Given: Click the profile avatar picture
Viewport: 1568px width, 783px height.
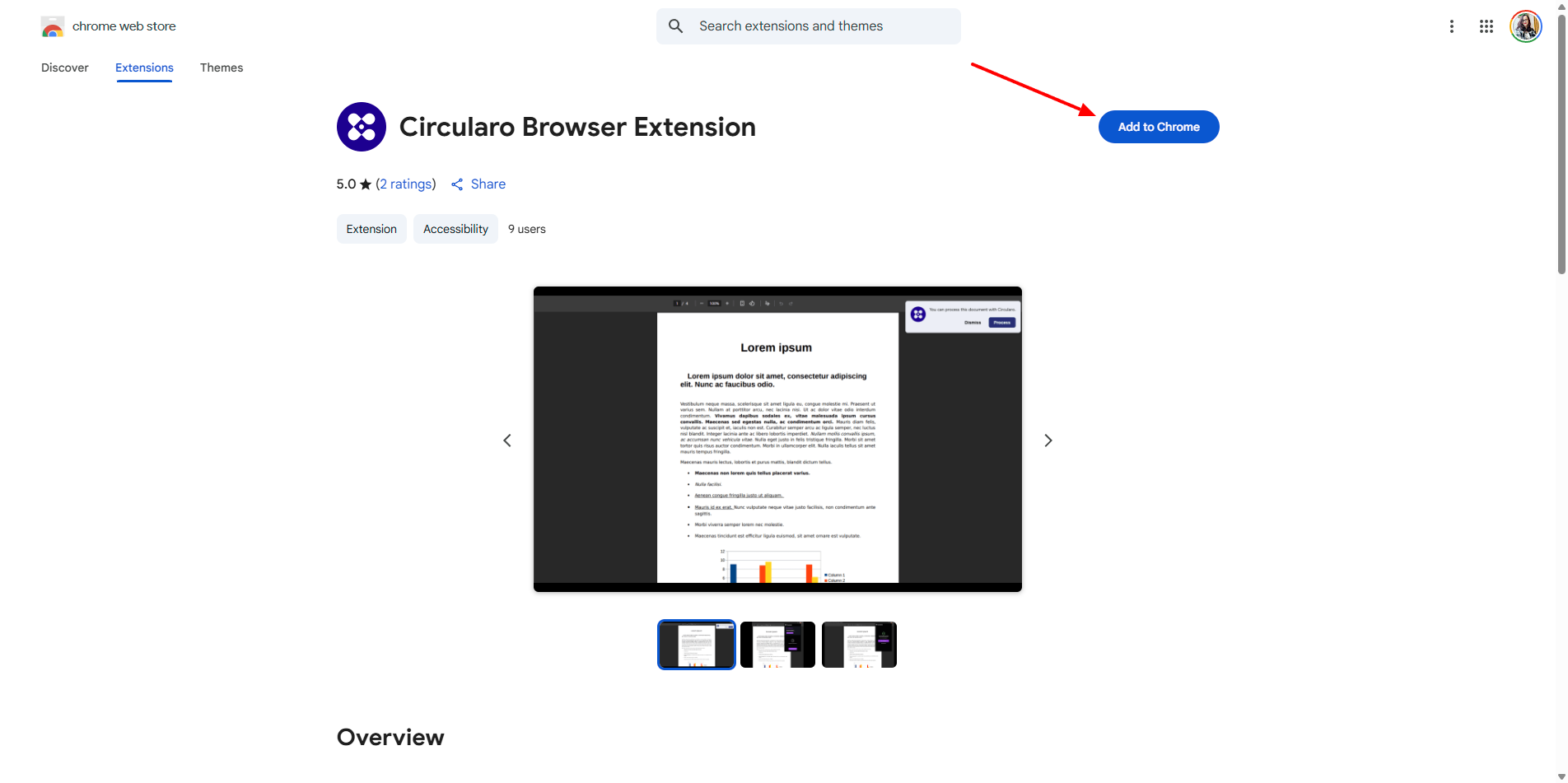Looking at the screenshot, I should coord(1525,26).
